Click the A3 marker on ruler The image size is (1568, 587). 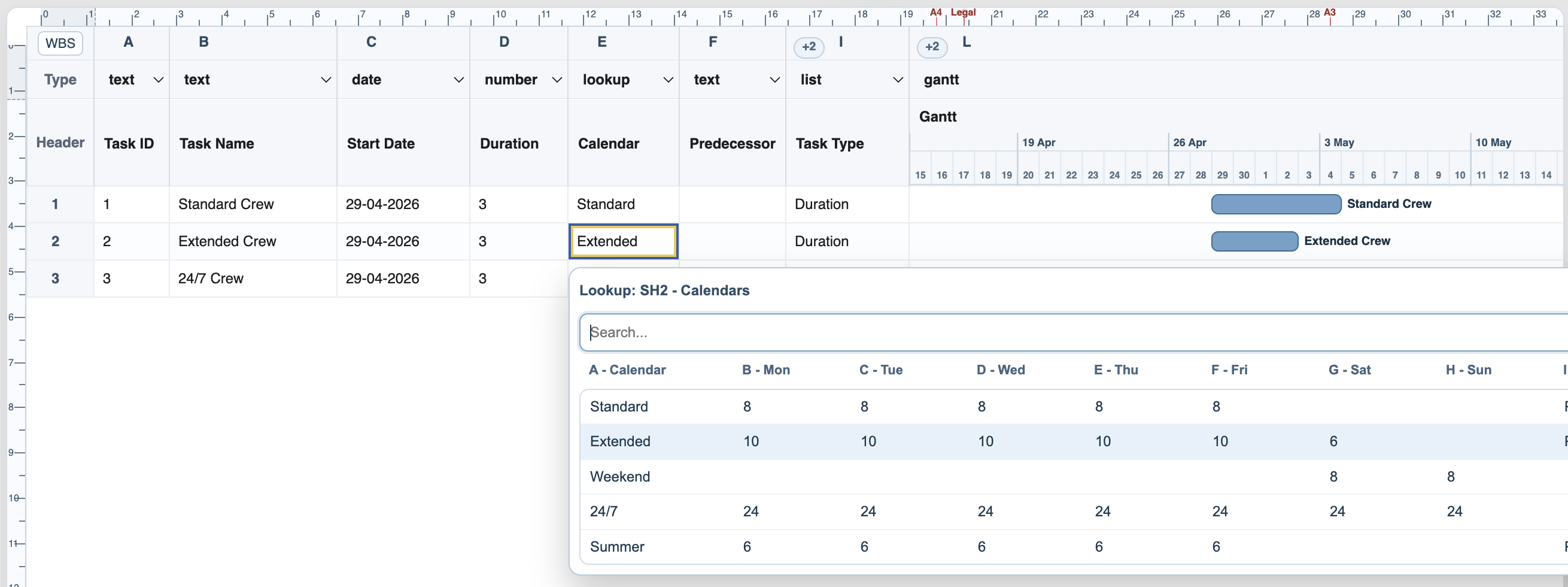click(x=1329, y=12)
